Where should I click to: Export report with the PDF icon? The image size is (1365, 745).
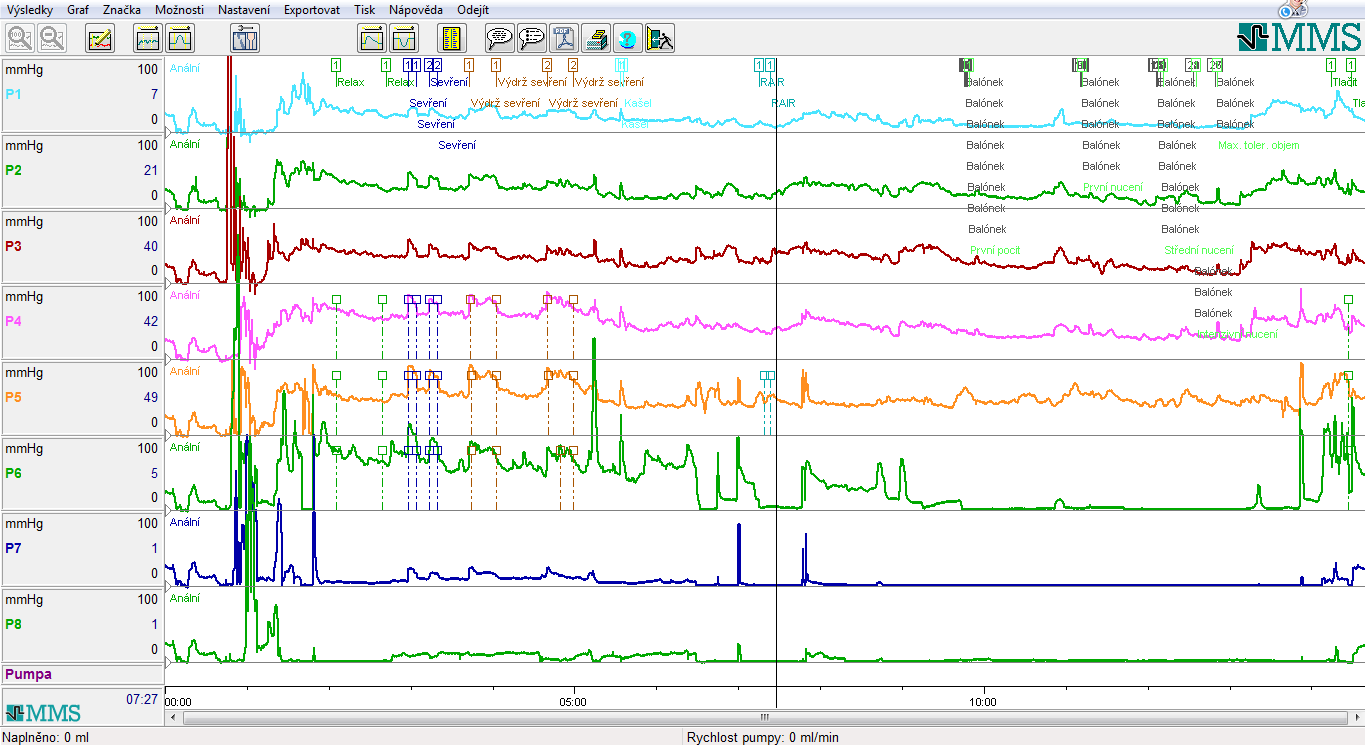click(564, 39)
